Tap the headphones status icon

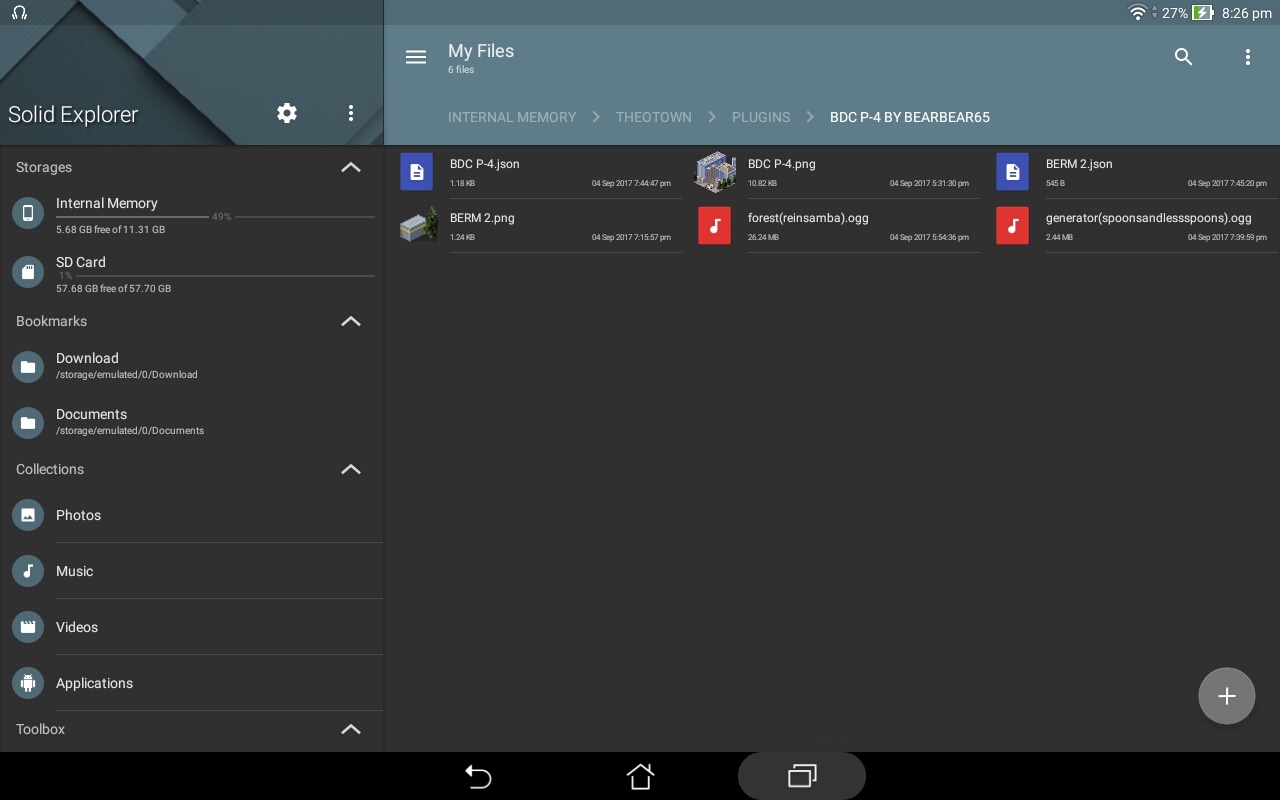19,13
